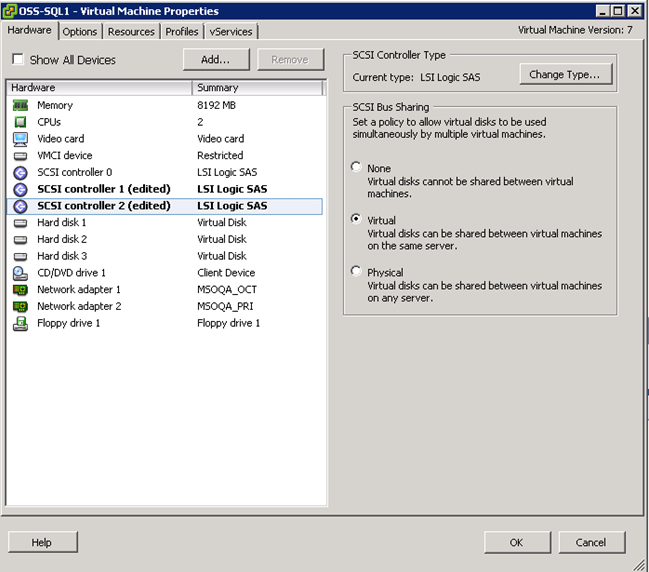649x572 pixels.
Task: Select the CPUs row label
Action: 49,122
